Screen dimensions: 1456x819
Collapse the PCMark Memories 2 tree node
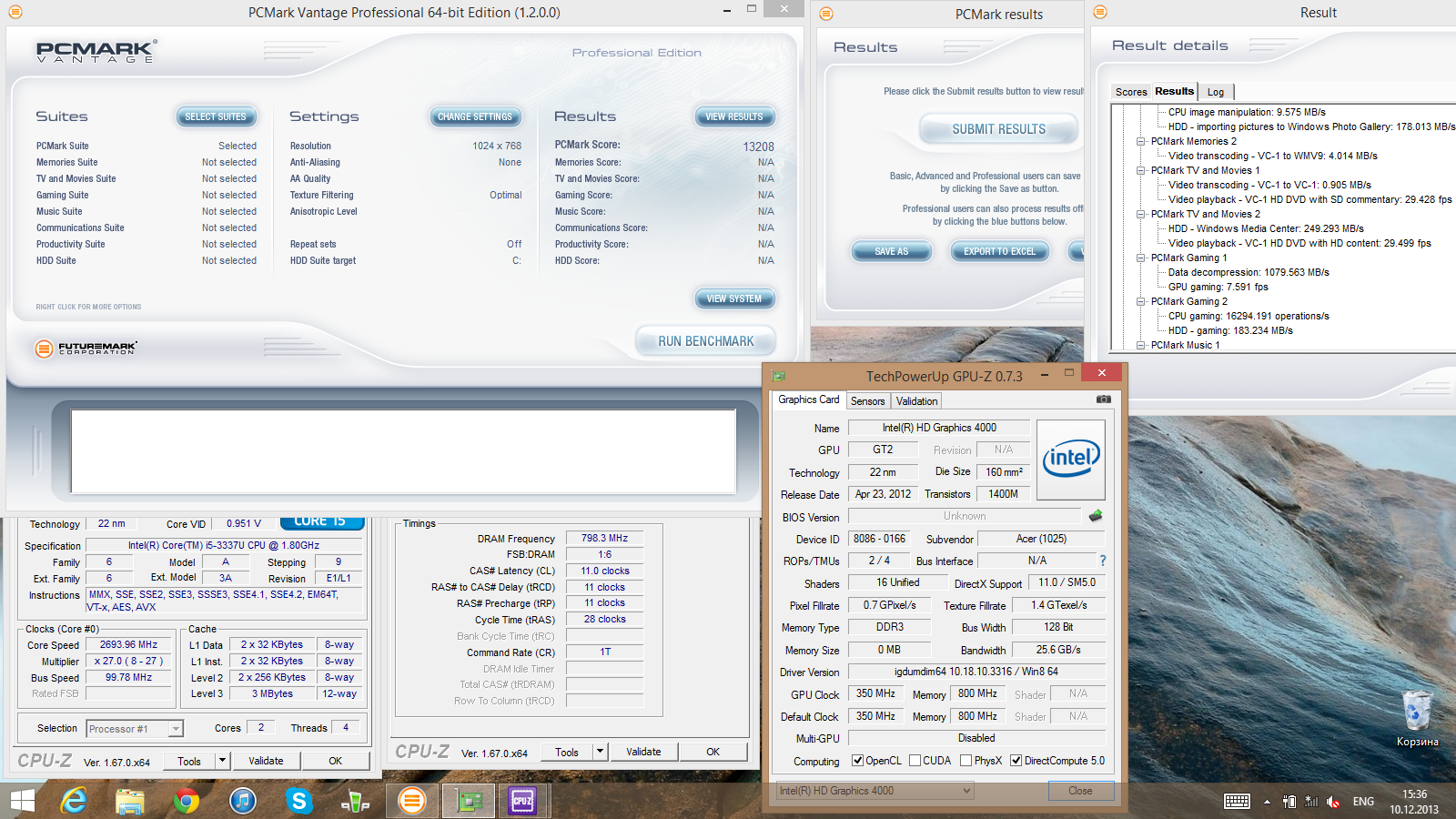coord(1140,141)
